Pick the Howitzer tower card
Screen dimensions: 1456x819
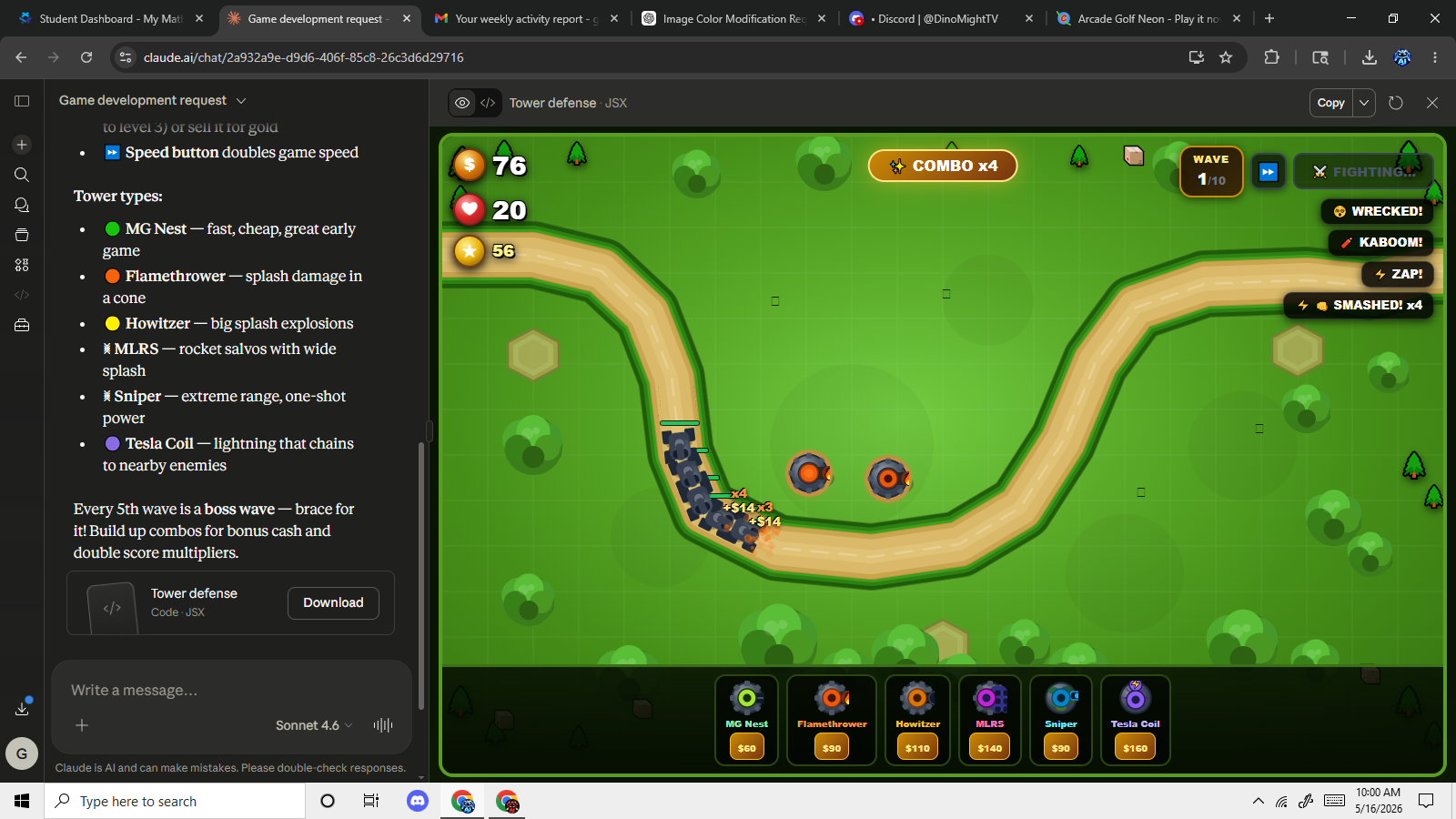[917, 721]
